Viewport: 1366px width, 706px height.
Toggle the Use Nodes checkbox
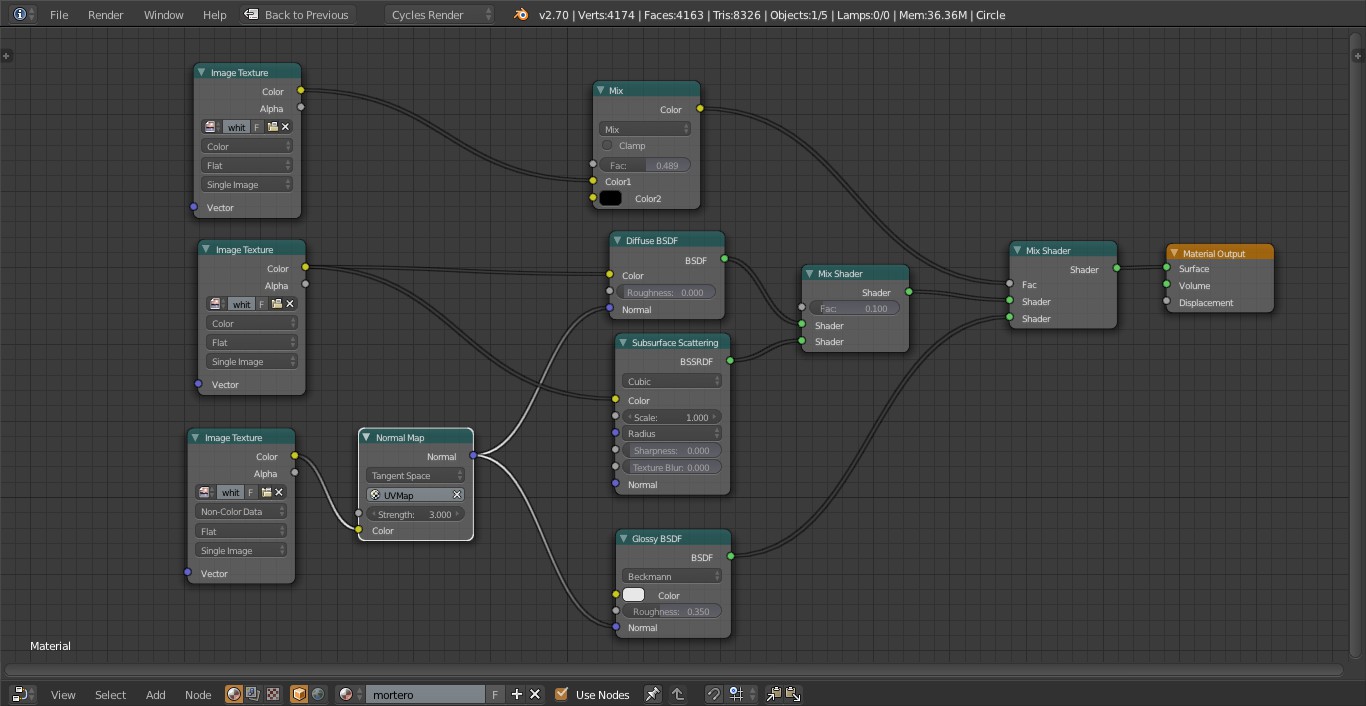[x=561, y=694]
